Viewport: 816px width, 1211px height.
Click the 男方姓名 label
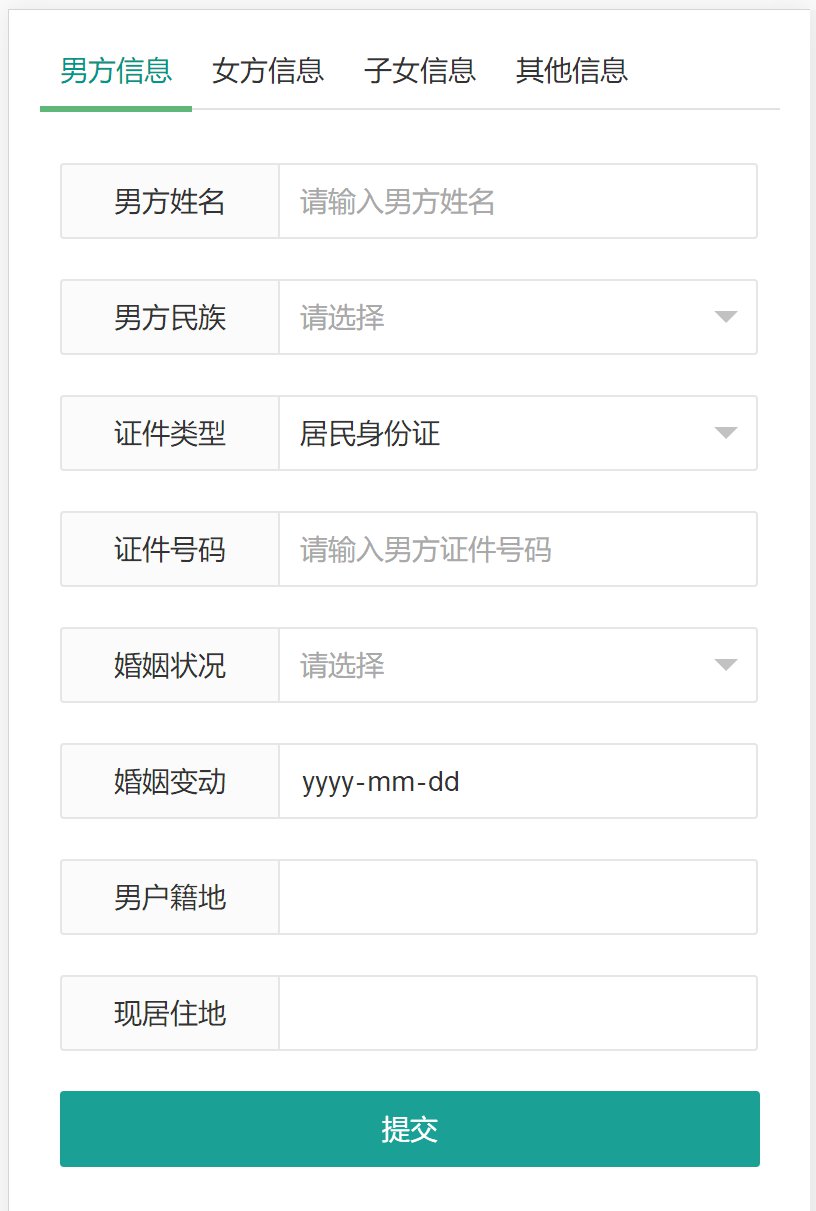(x=170, y=201)
